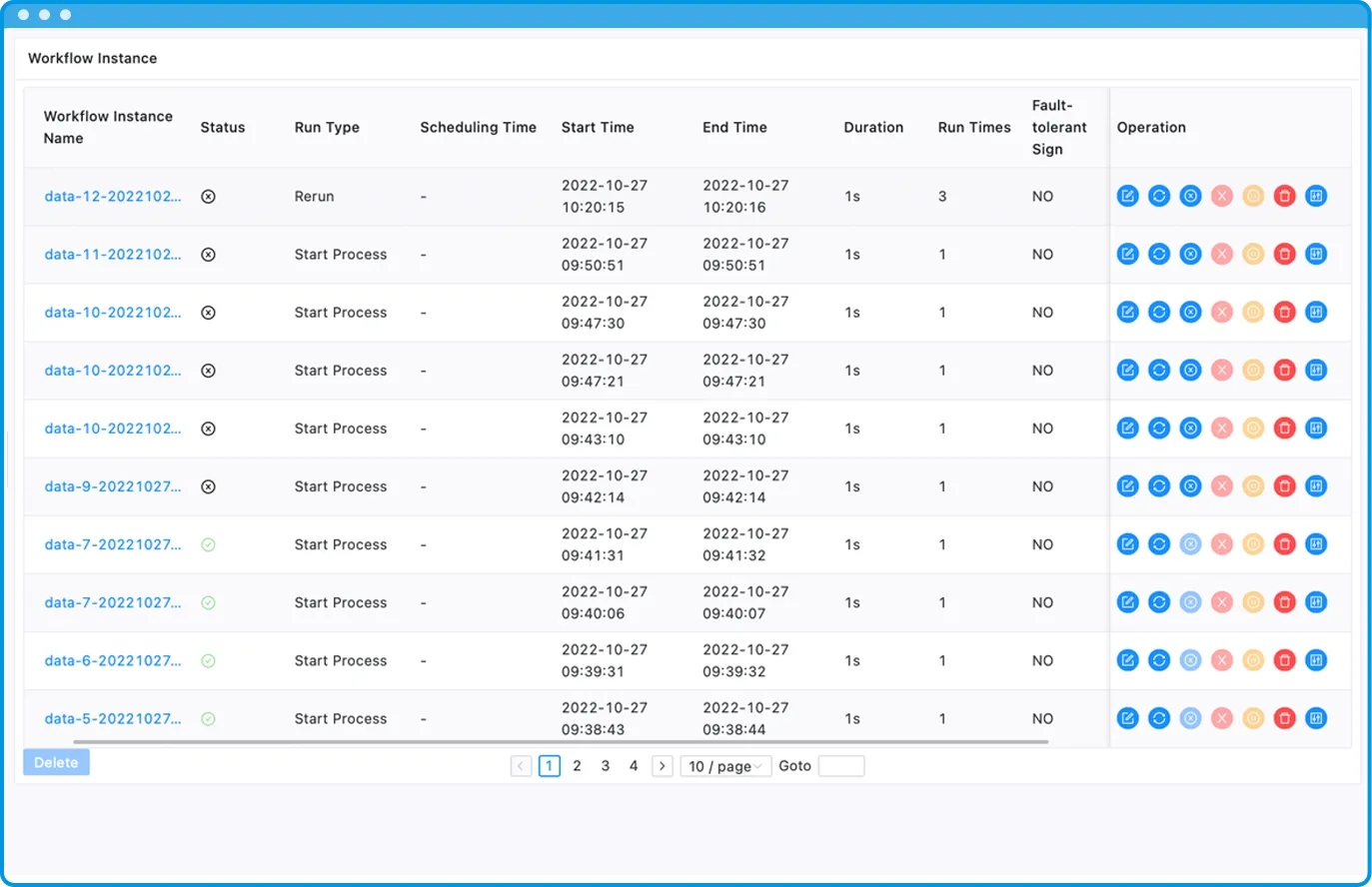Click red trash icon in data-12 row
This screenshot has height=887, width=1372.
click(1285, 197)
